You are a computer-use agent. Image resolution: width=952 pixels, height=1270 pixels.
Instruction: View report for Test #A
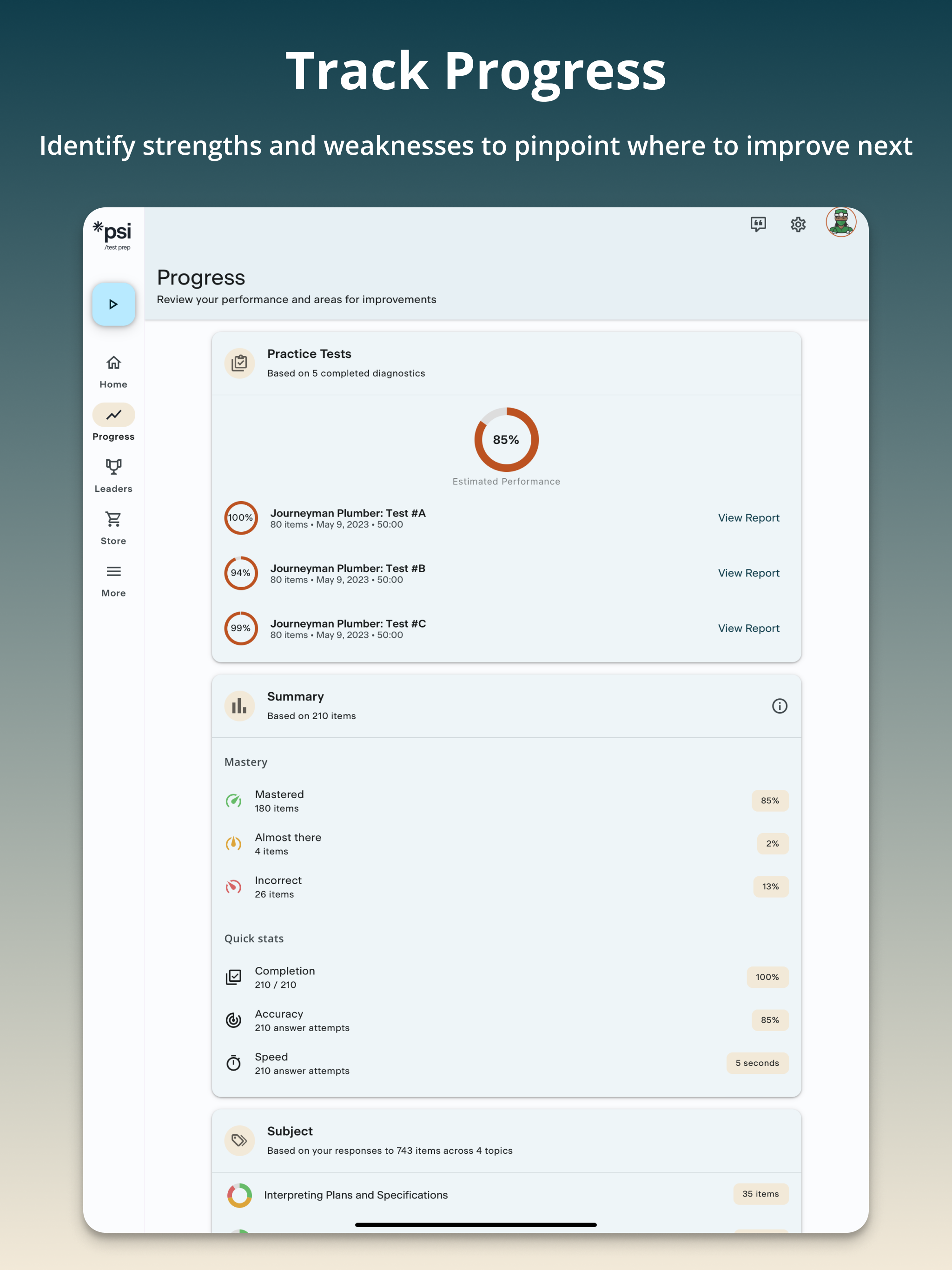pyautogui.click(x=748, y=518)
